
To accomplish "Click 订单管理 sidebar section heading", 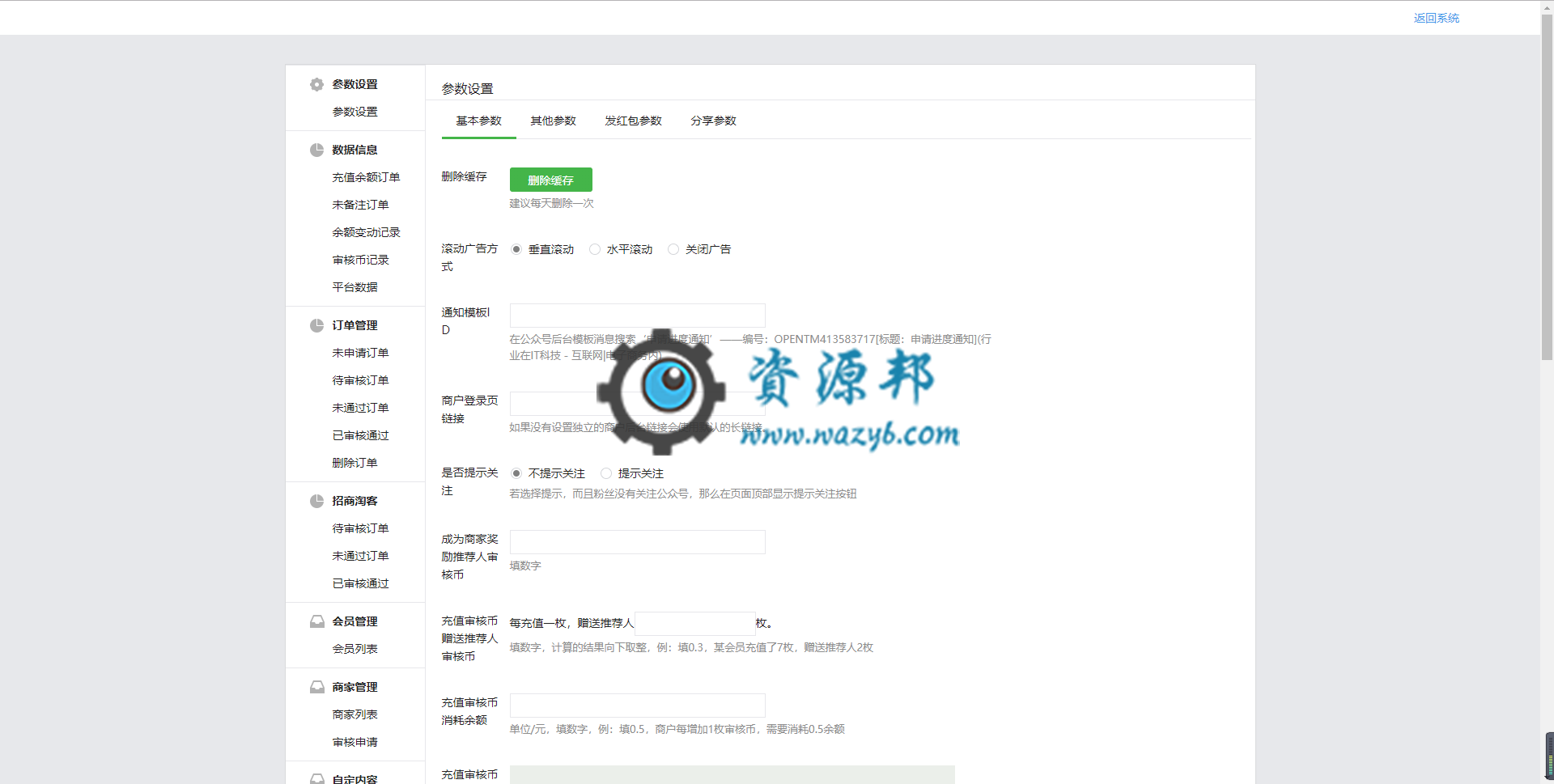I will 355,325.
